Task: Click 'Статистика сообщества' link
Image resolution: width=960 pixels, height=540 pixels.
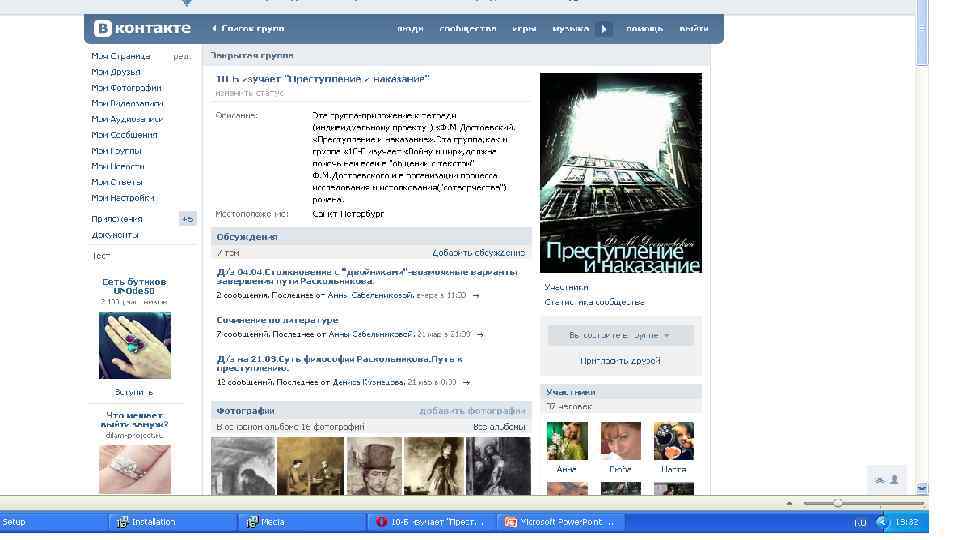Action: [594, 302]
